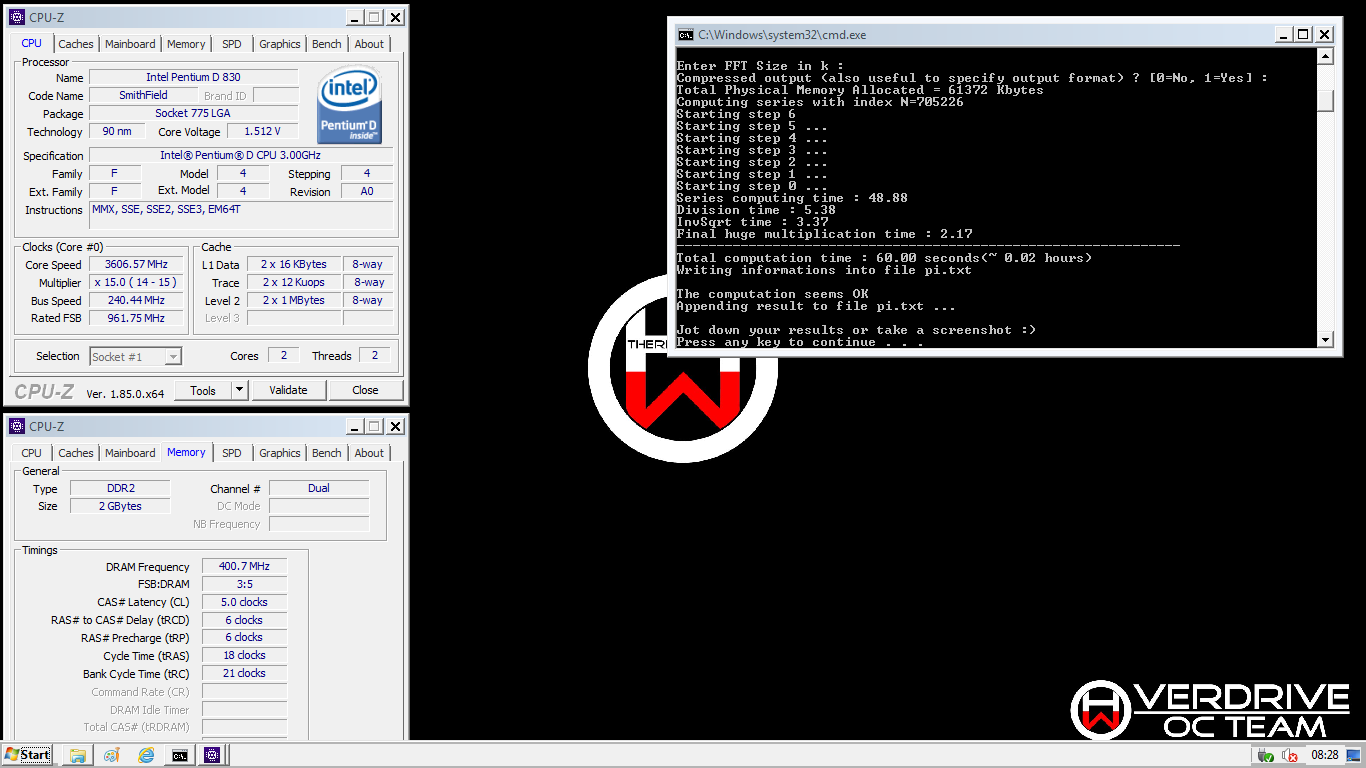Click the taskbar clock showing 08:28
This screenshot has height=768, width=1366.
[x=1325, y=755]
